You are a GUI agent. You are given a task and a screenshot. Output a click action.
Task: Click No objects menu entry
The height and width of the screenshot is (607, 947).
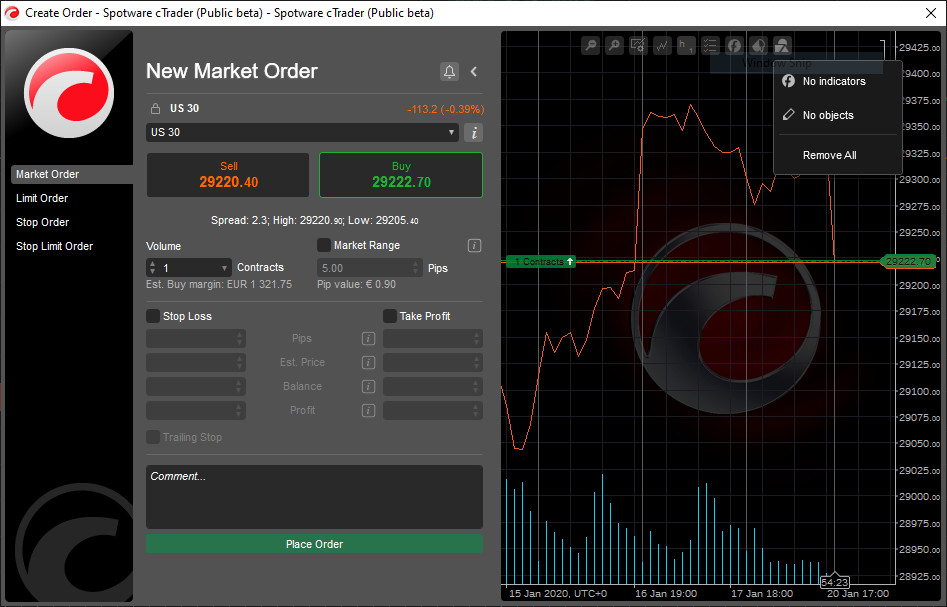click(x=838, y=115)
